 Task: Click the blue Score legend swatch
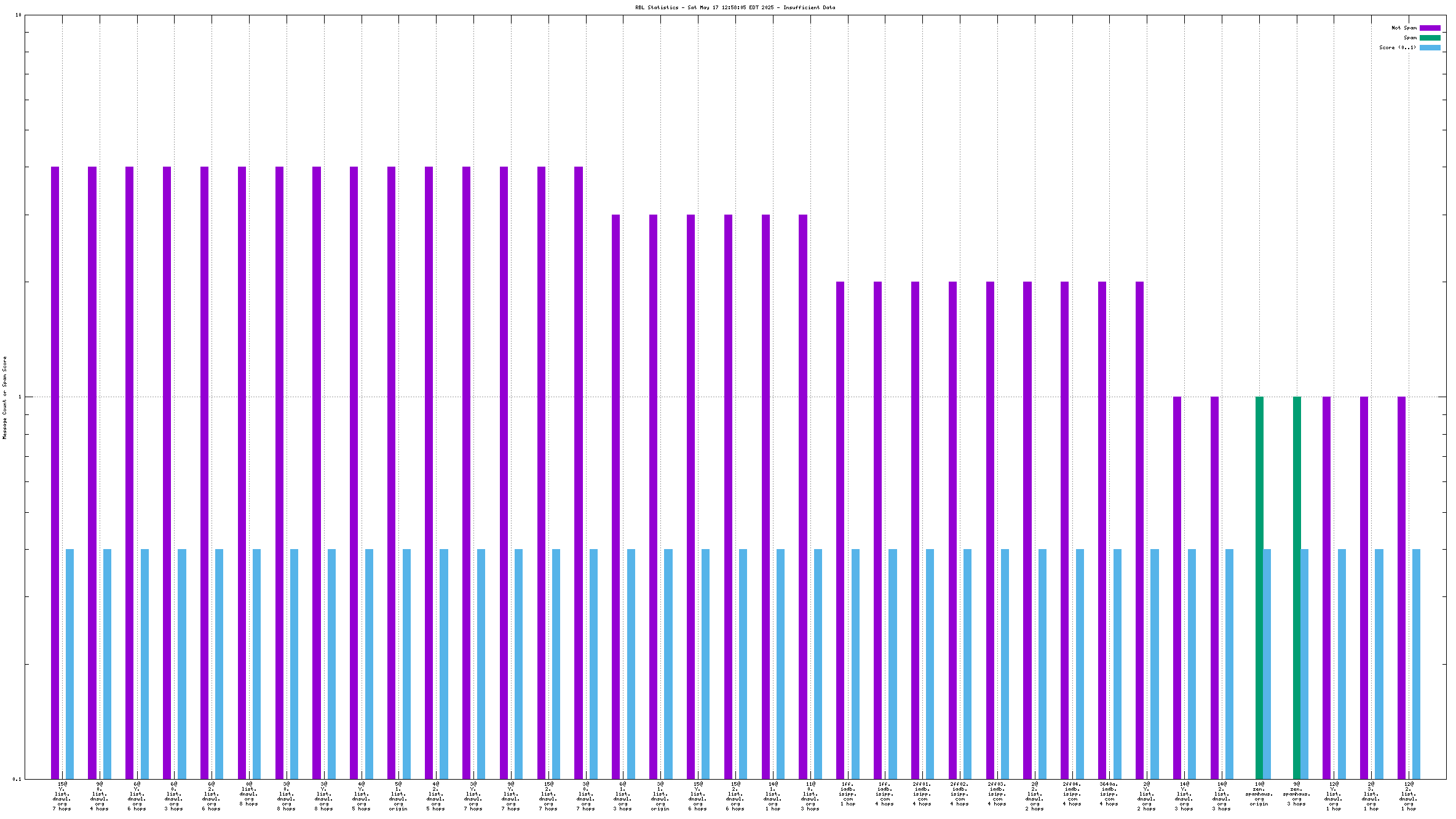1430,47
